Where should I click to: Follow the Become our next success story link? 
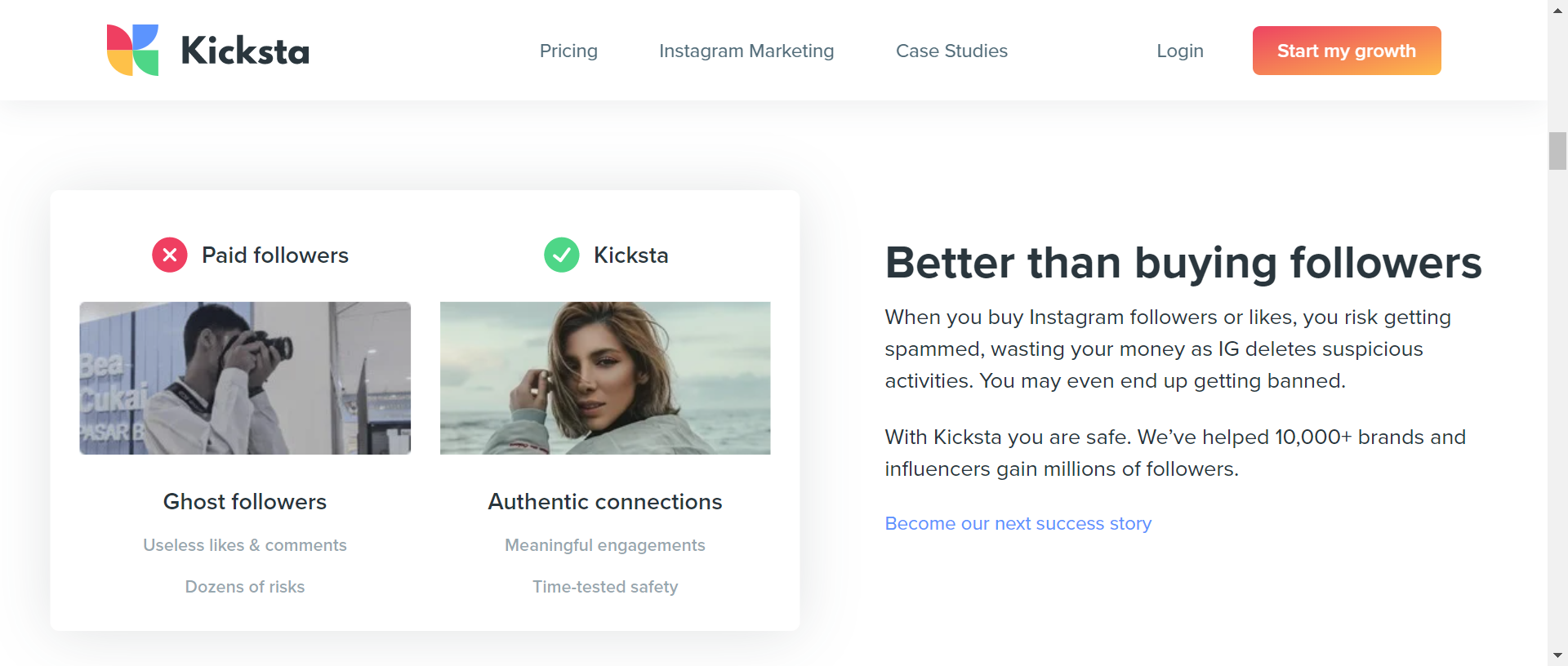tap(1018, 523)
